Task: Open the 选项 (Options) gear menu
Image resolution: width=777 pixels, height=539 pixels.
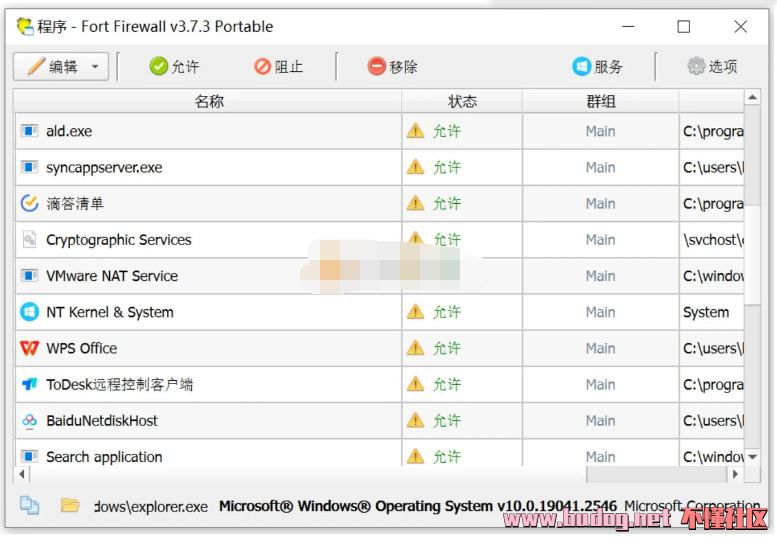Action: [712, 67]
